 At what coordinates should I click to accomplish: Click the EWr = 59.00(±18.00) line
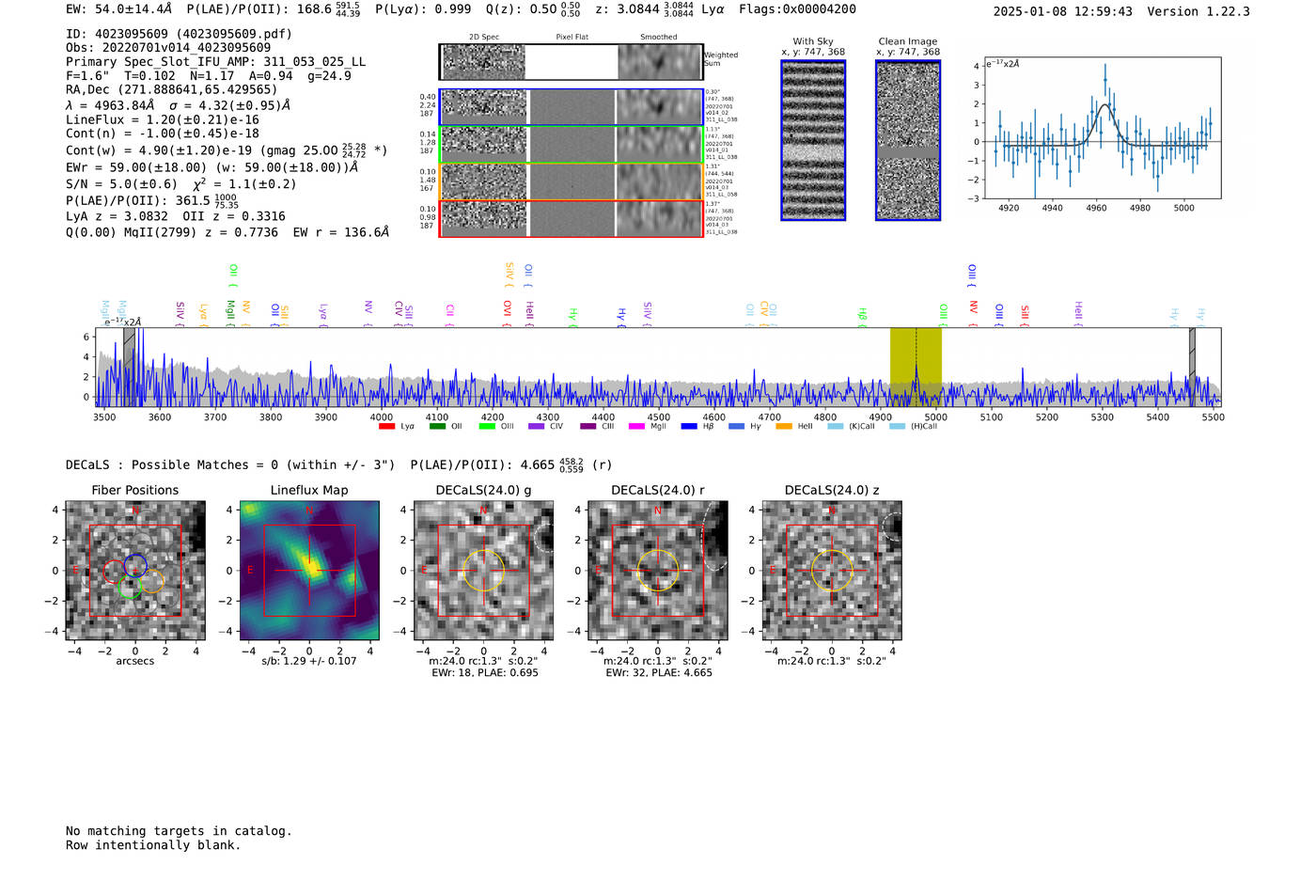coord(212,167)
